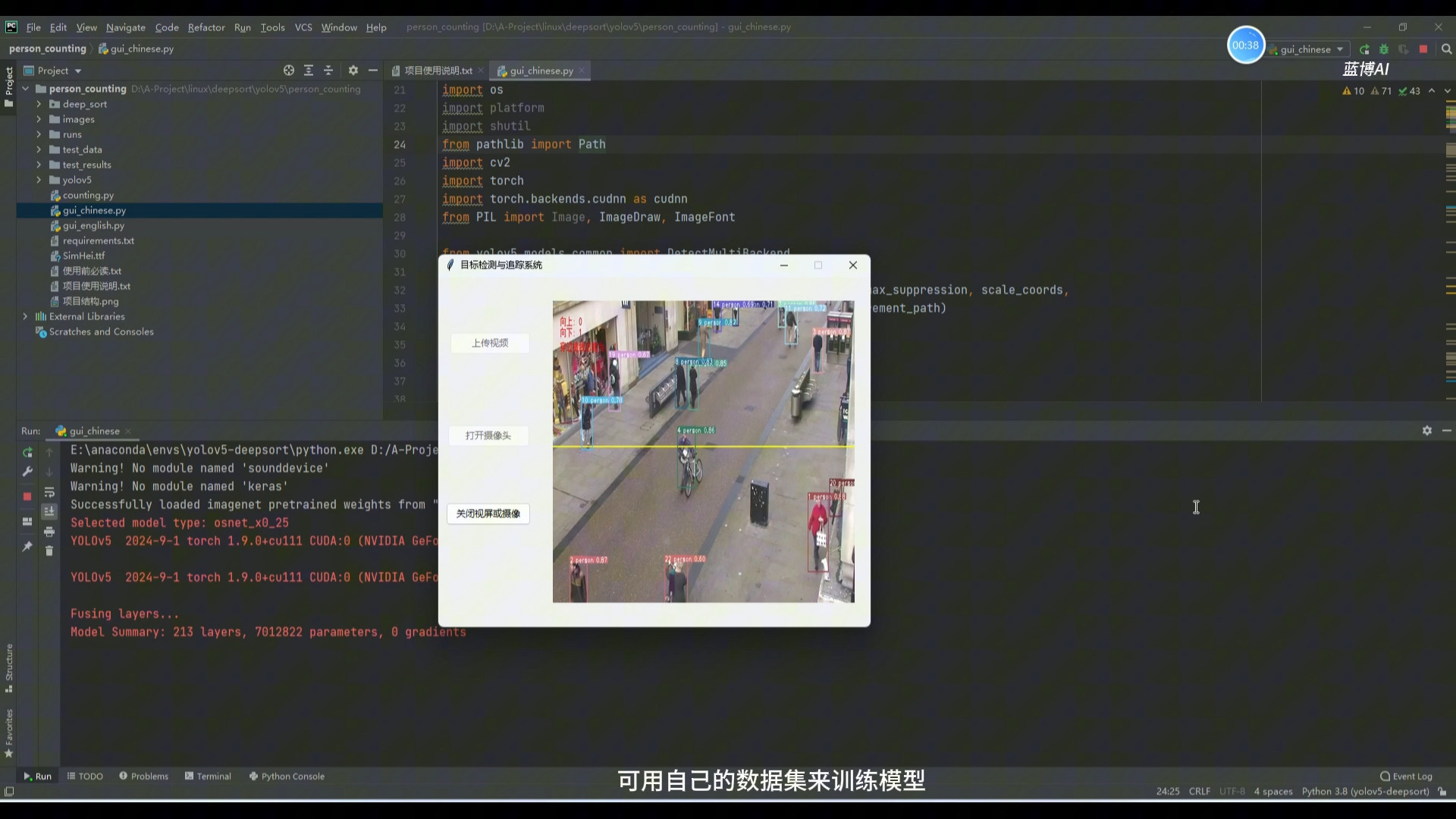Expand the yolov5 folder node
The width and height of the screenshot is (1456, 819).
[39, 180]
